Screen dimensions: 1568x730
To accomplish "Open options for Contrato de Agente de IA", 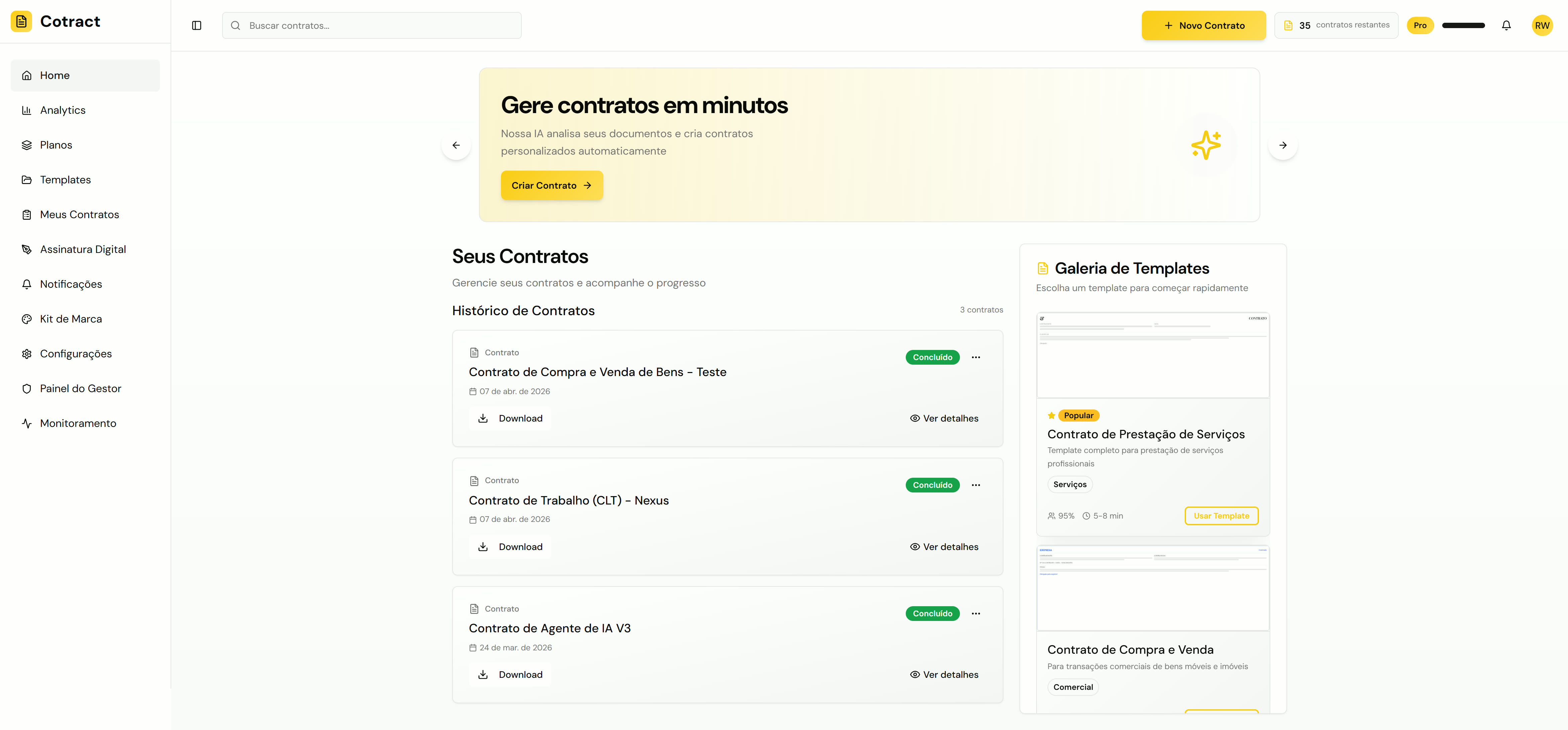I will point(976,613).
